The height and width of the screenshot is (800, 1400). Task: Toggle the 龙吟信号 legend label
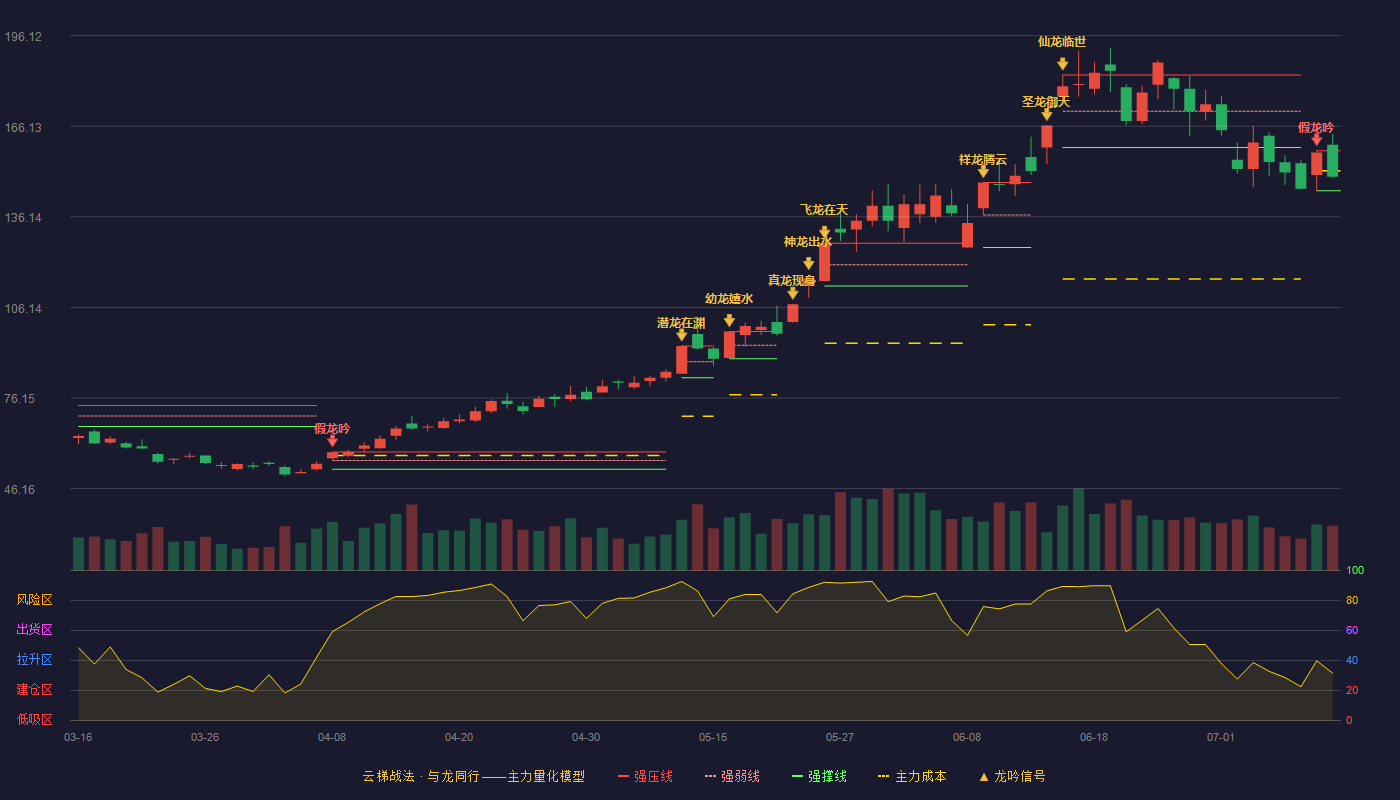[1020, 776]
